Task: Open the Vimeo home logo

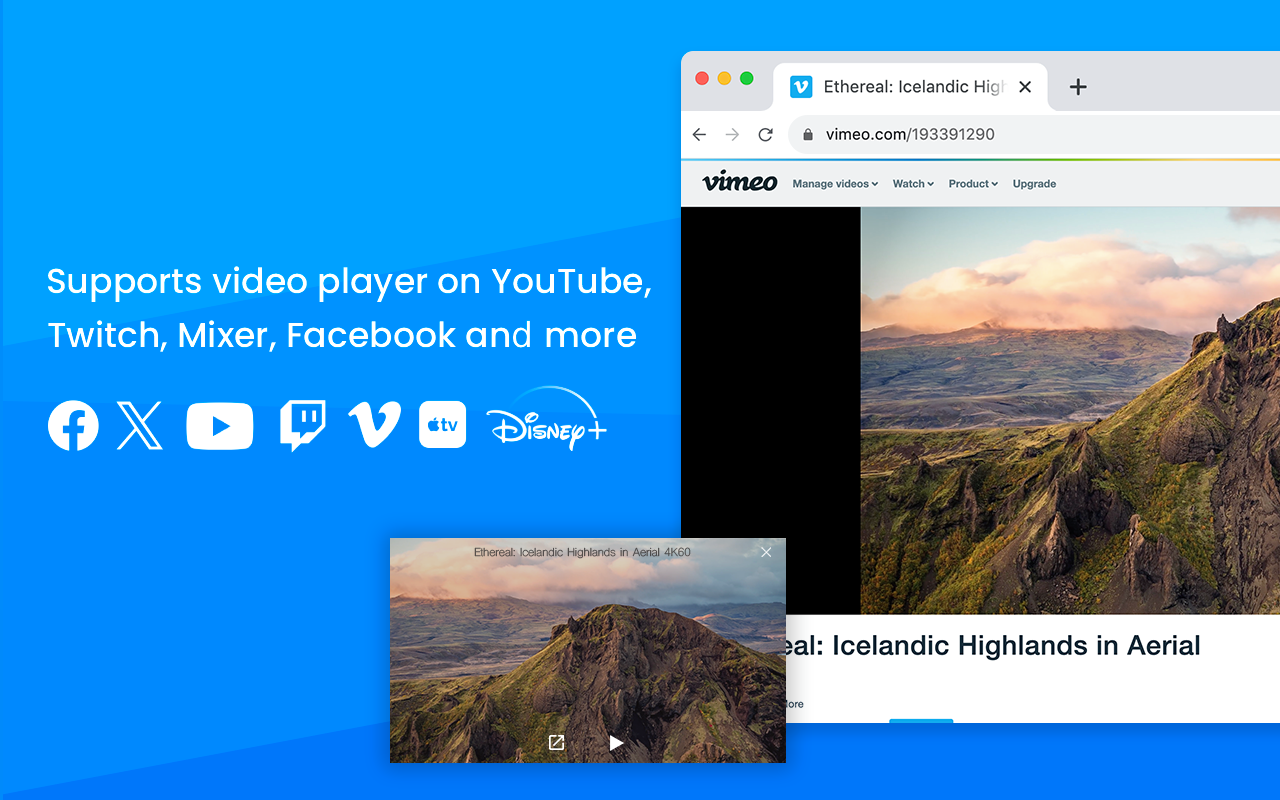Action: point(740,182)
